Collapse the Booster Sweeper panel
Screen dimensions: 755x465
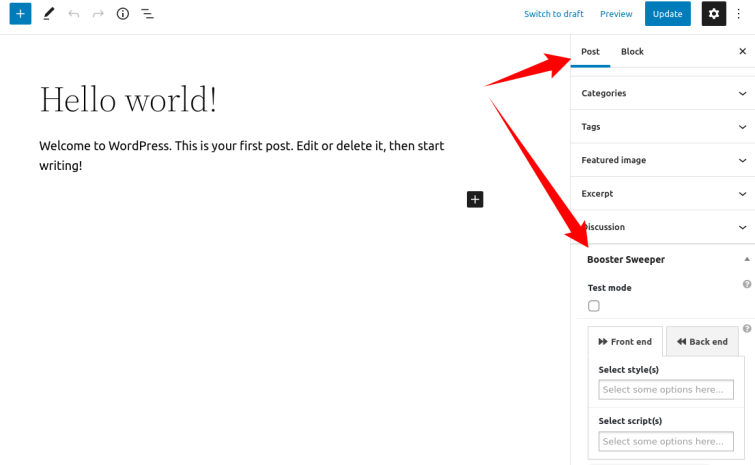[747, 259]
